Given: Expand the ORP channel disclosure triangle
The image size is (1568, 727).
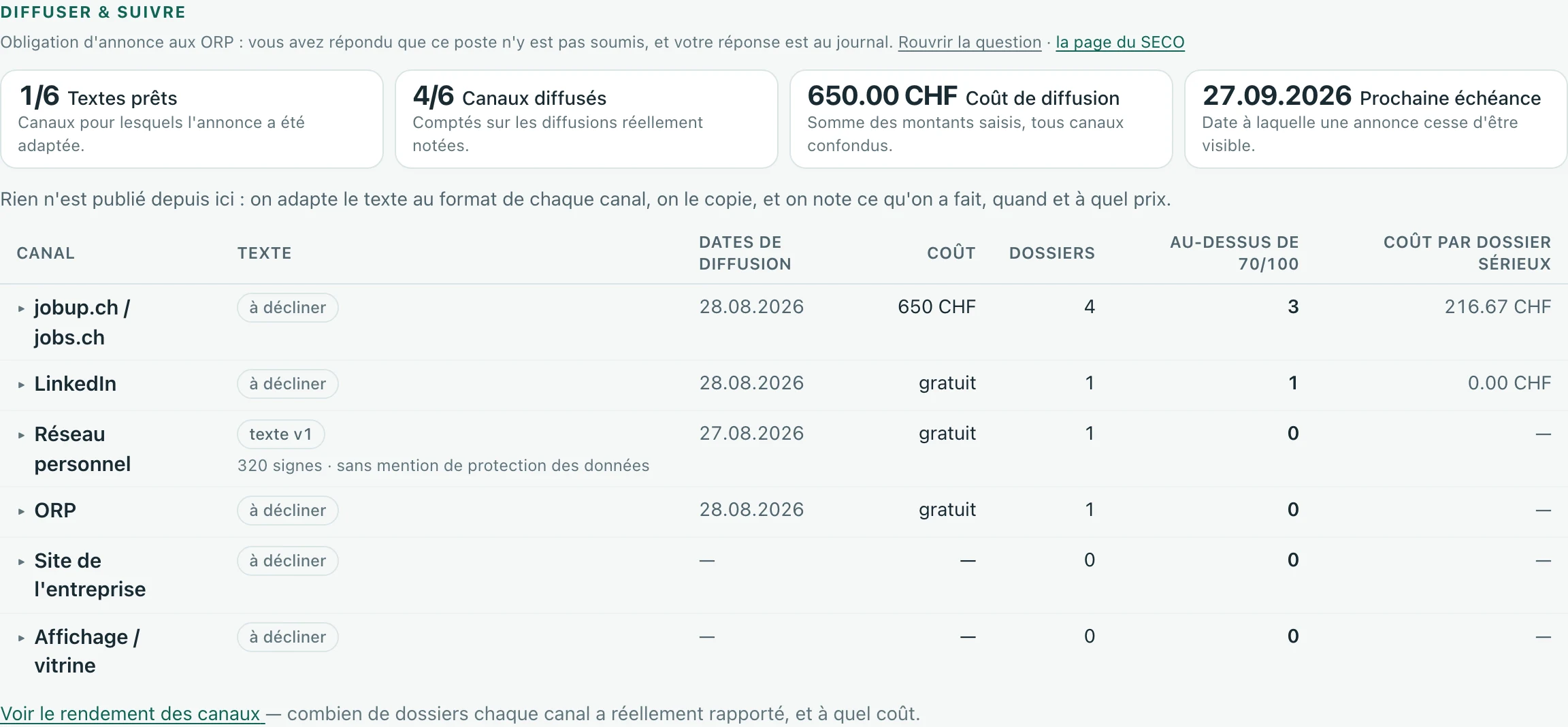Looking at the screenshot, I should pyautogui.click(x=21, y=512).
